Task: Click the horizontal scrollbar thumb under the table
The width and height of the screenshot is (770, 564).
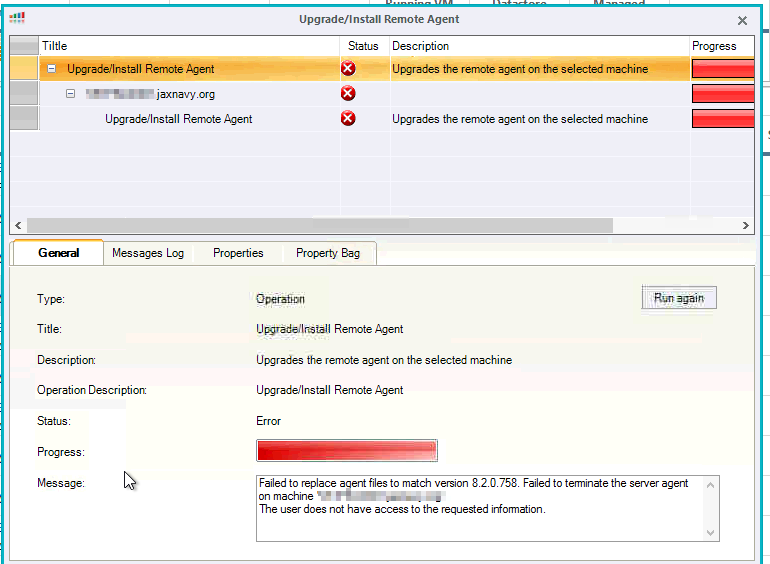Action: point(320,225)
